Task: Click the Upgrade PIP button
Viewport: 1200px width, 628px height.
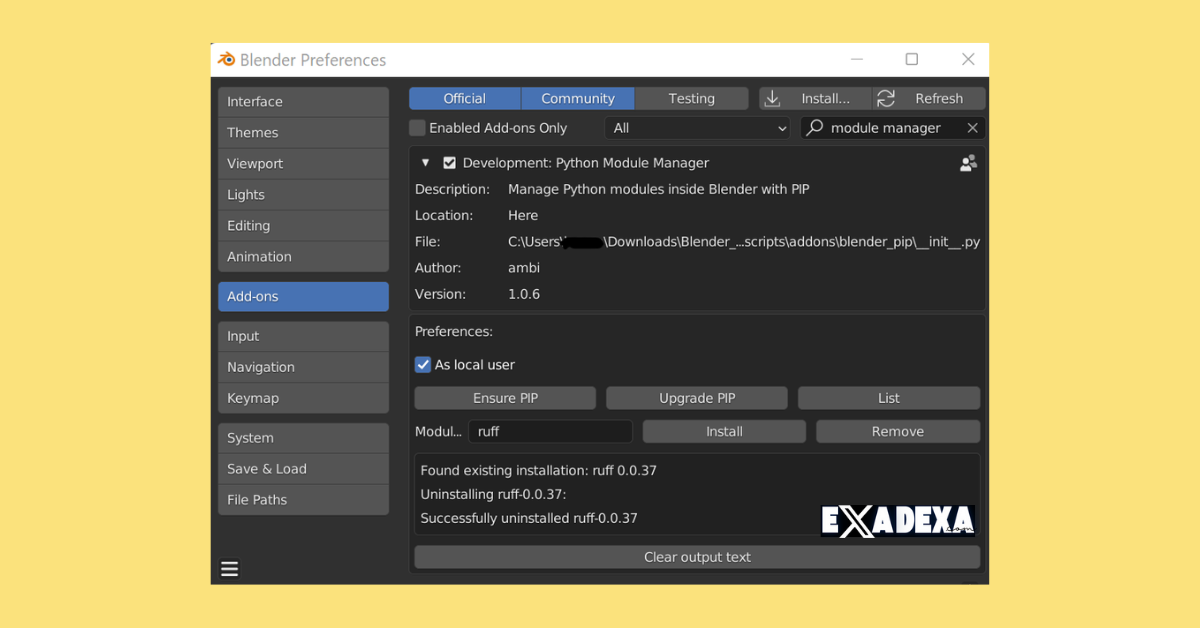Action: click(696, 397)
